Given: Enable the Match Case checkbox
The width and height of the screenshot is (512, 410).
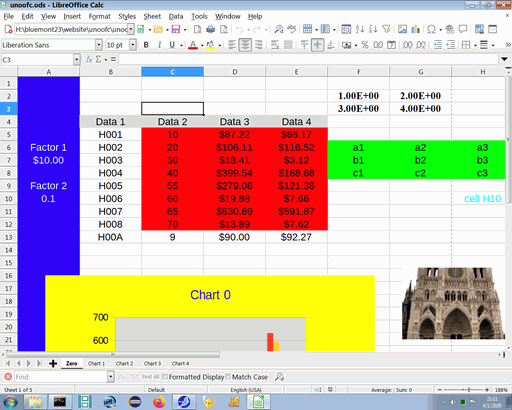Looking at the screenshot, I should [x=228, y=376].
